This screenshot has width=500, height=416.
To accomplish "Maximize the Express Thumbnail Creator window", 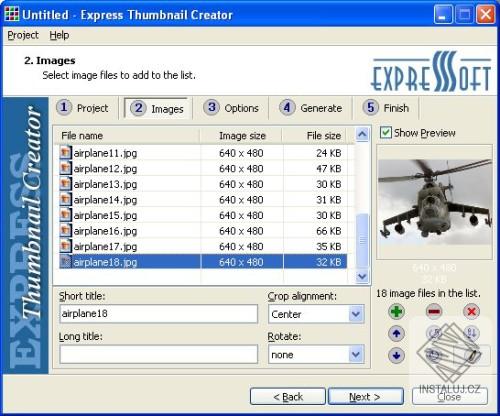I will tap(464, 15).
